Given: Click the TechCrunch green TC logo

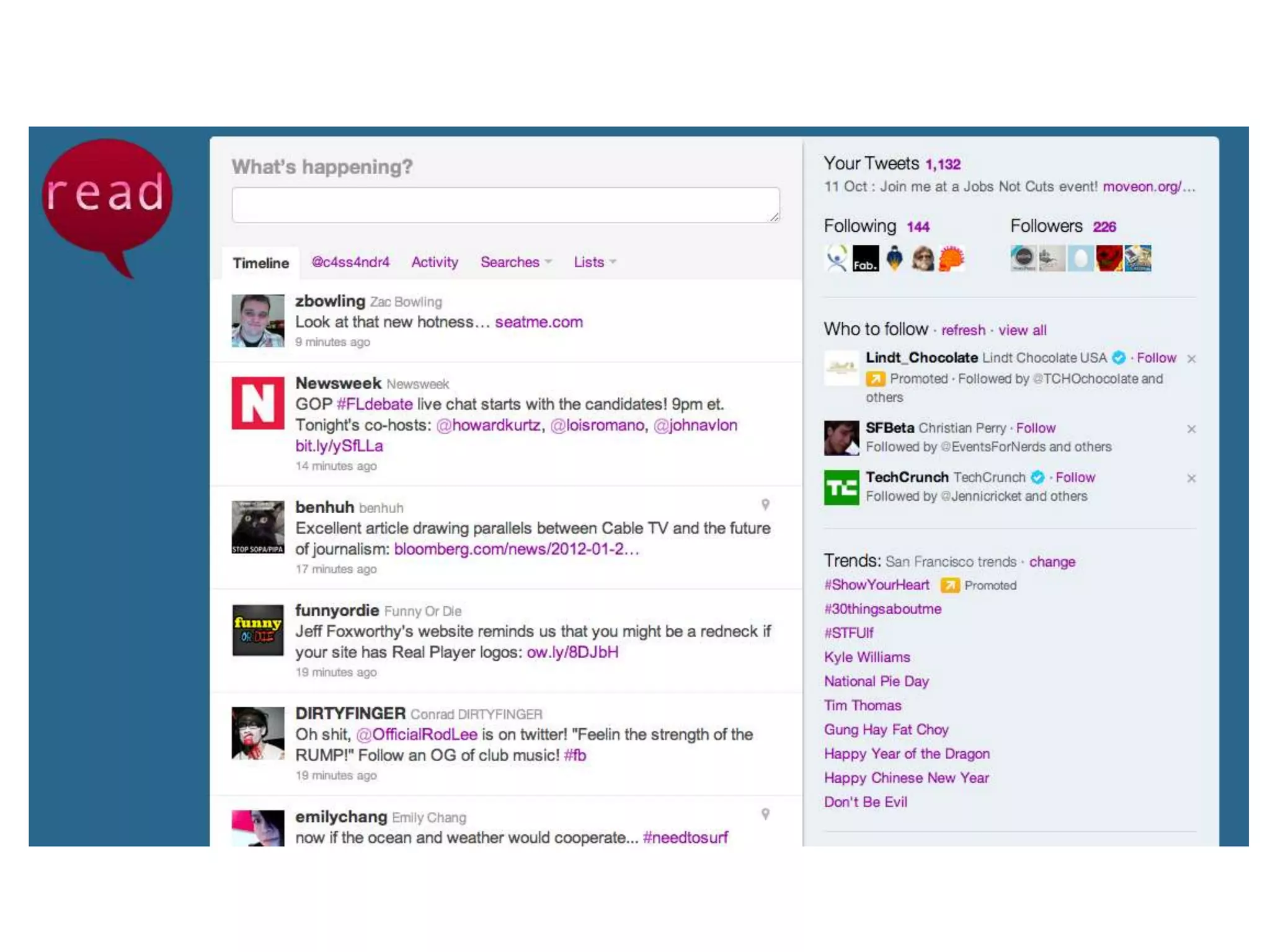Looking at the screenshot, I should click(841, 487).
